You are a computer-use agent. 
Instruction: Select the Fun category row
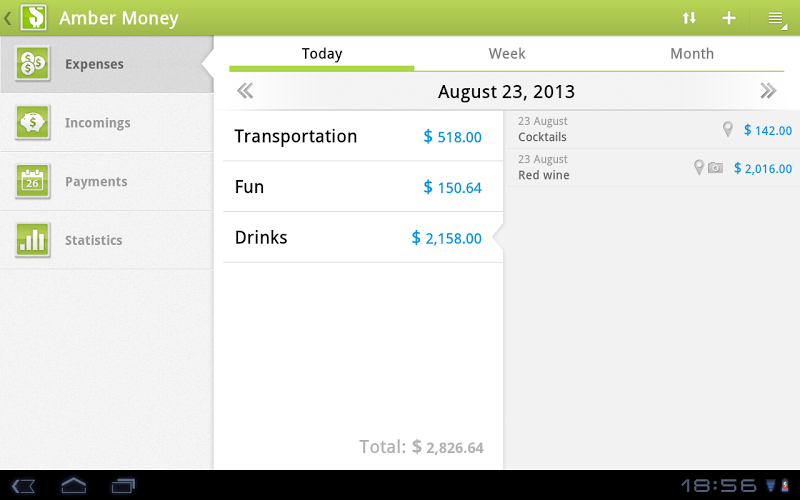pos(362,187)
